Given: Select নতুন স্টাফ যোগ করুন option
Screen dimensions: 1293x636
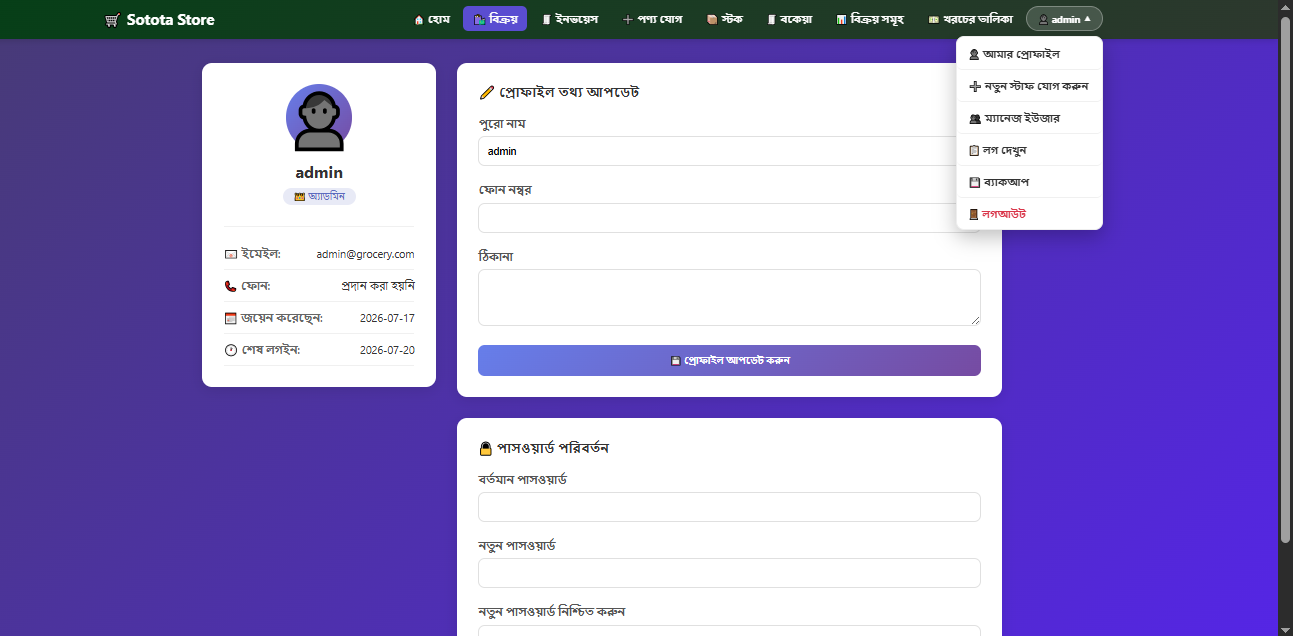Looking at the screenshot, I should click(x=1029, y=86).
